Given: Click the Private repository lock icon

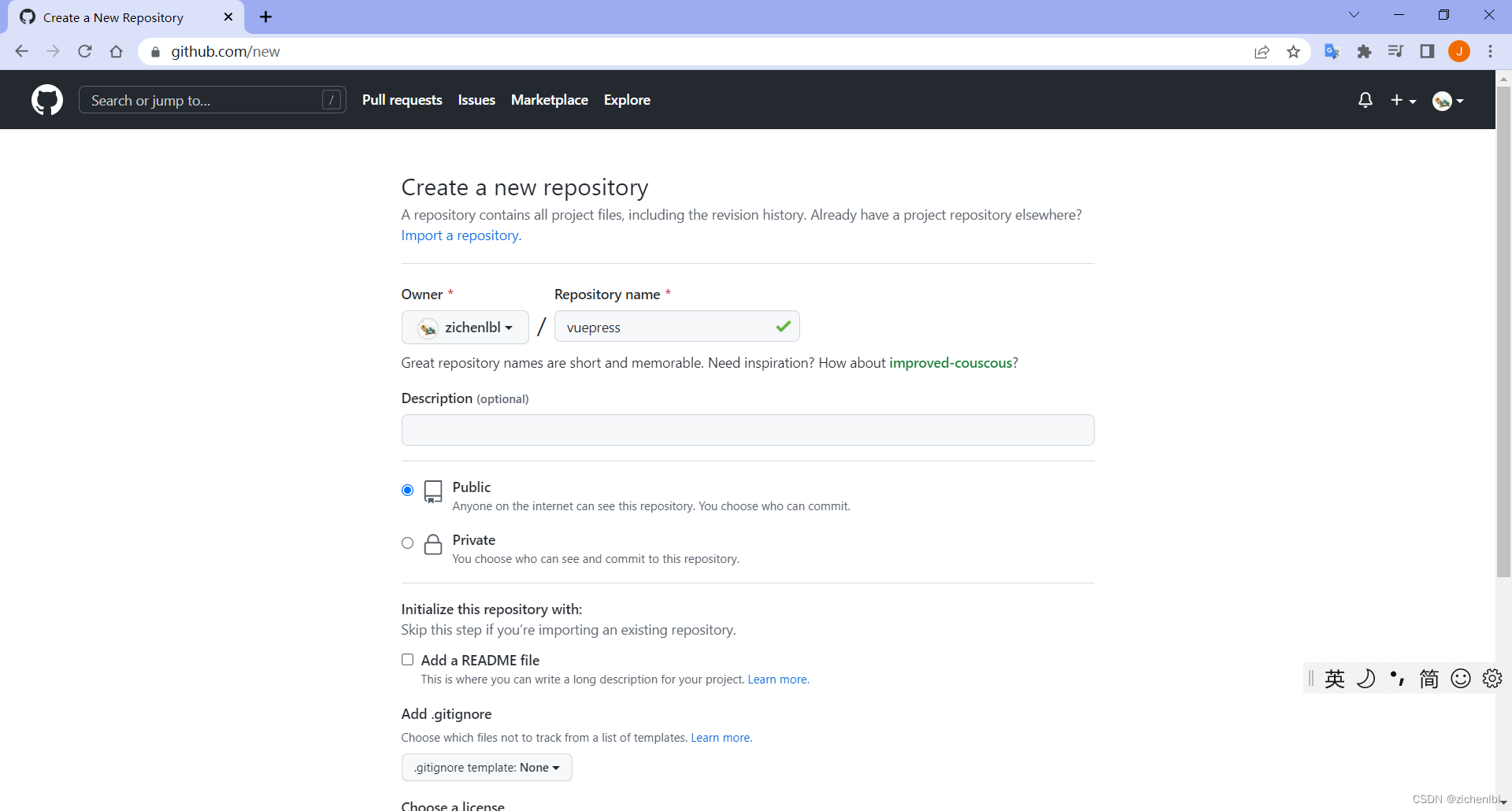Looking at the screenshot, I should pyautogui.click(x=433, y=544).
